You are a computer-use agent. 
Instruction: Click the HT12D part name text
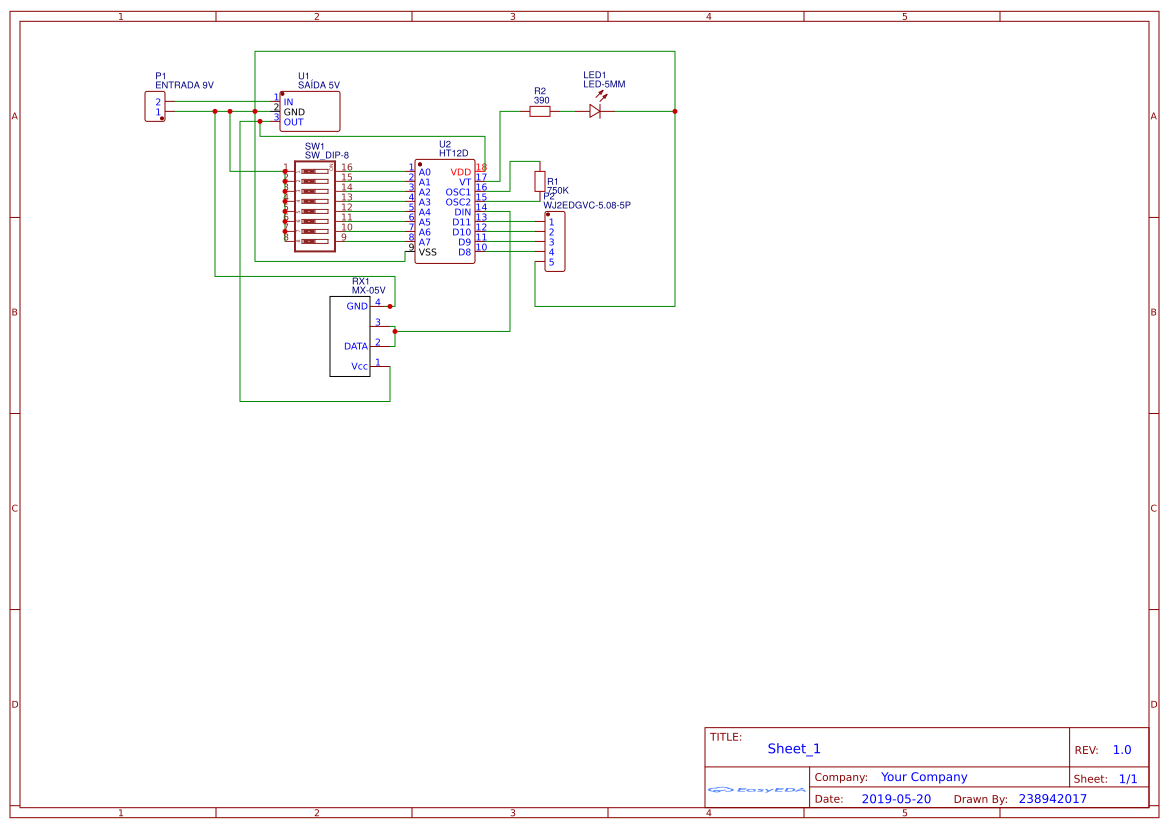(453, 154)
